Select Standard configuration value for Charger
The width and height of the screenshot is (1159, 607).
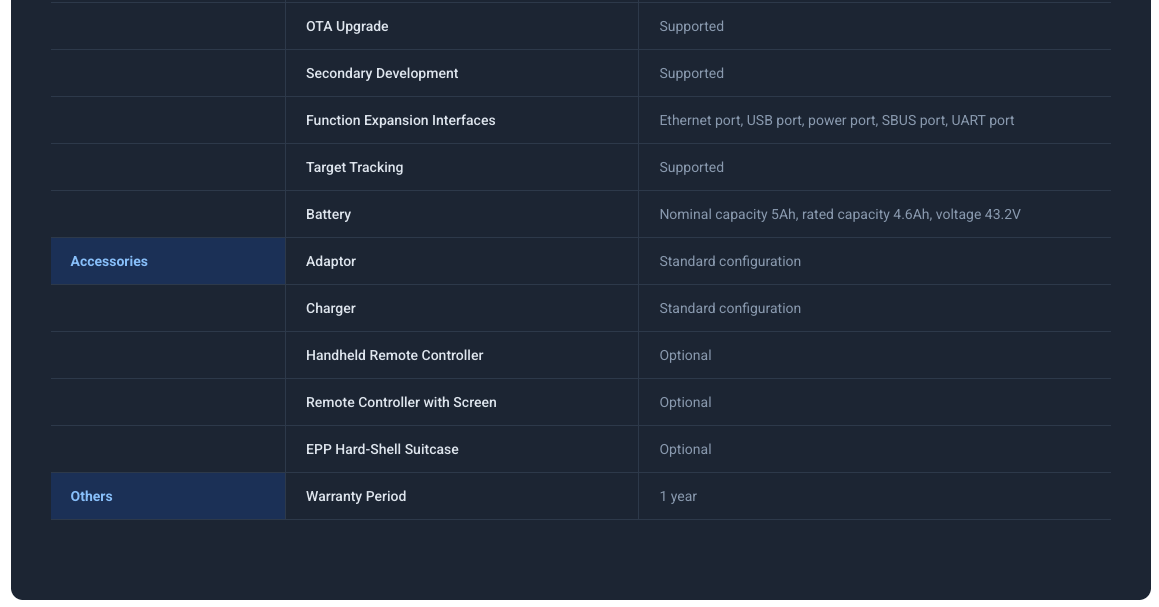point(729,308)
